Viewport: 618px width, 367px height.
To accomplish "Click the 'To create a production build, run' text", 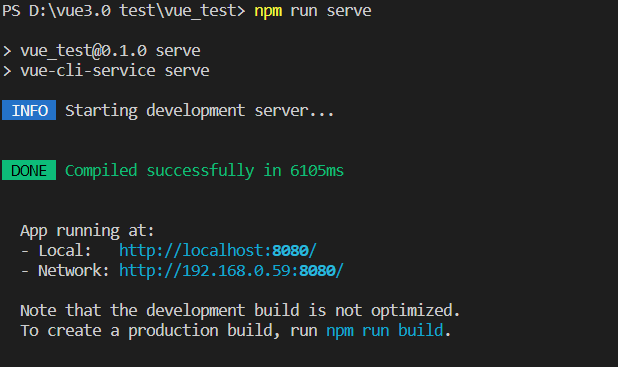I will tap(169, 330).
